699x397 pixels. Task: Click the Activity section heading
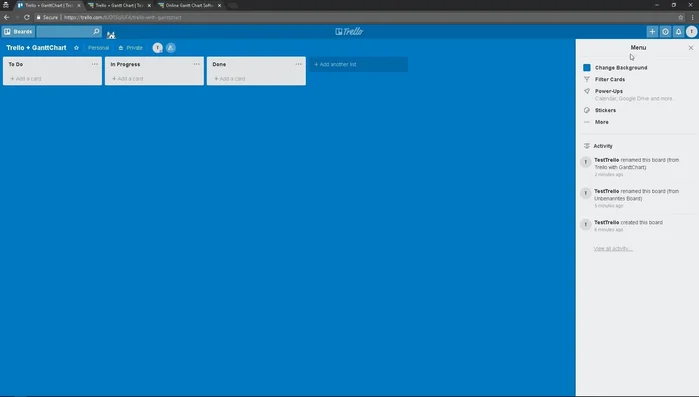pyautogui.click(x=603, y=146)
